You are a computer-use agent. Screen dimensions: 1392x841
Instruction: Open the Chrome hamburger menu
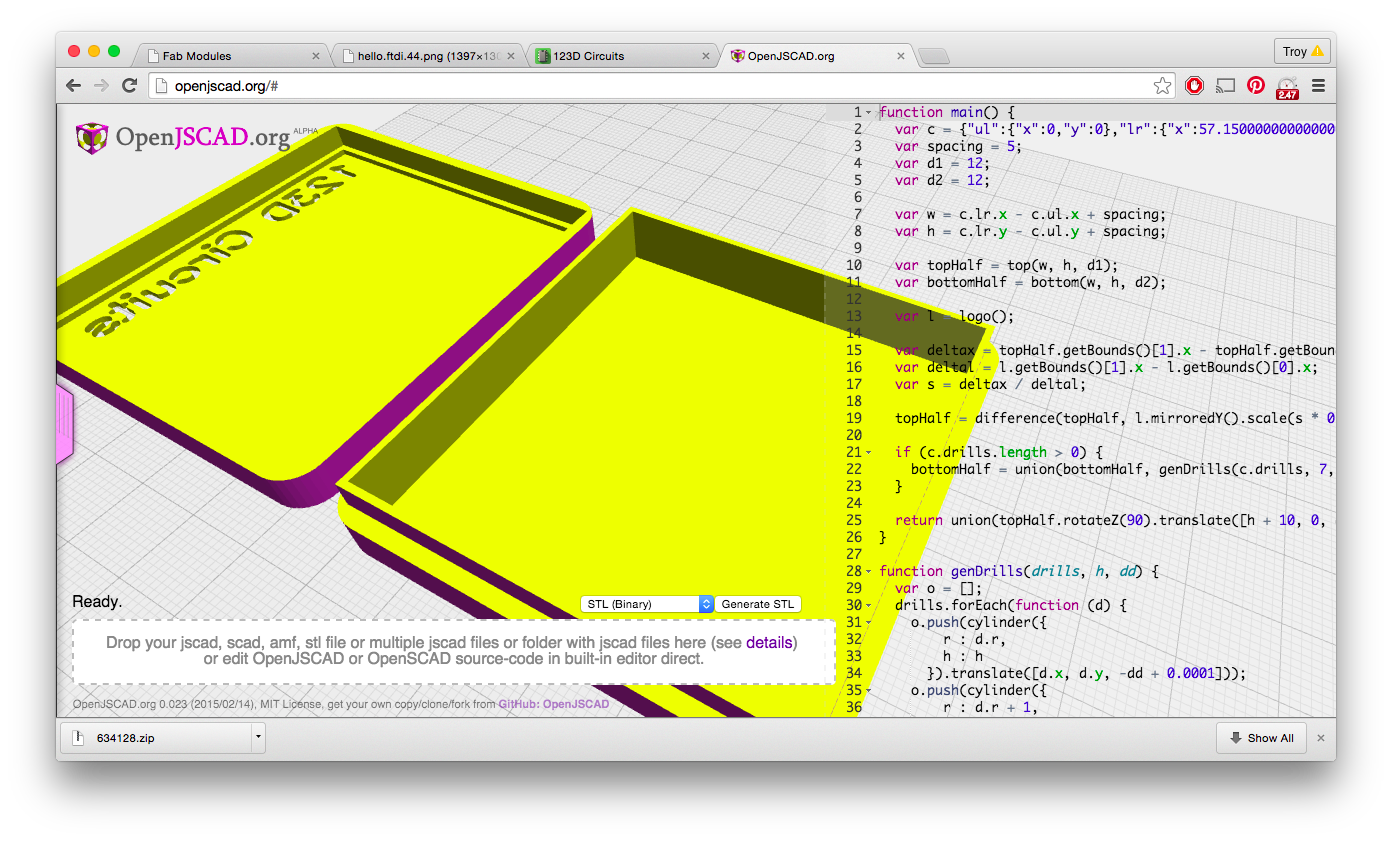tap(1318, 86)
